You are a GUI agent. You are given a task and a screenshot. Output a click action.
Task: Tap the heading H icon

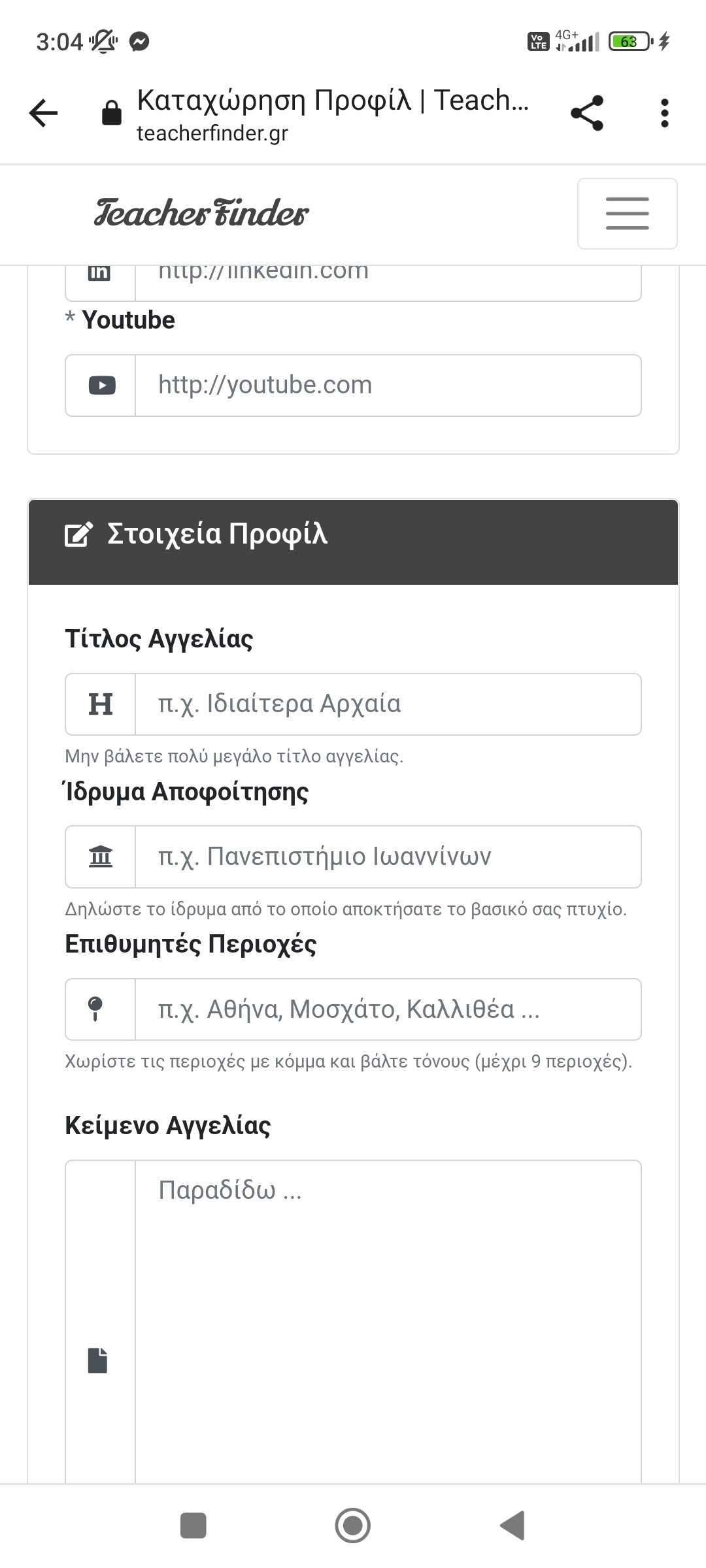point(101,704)
